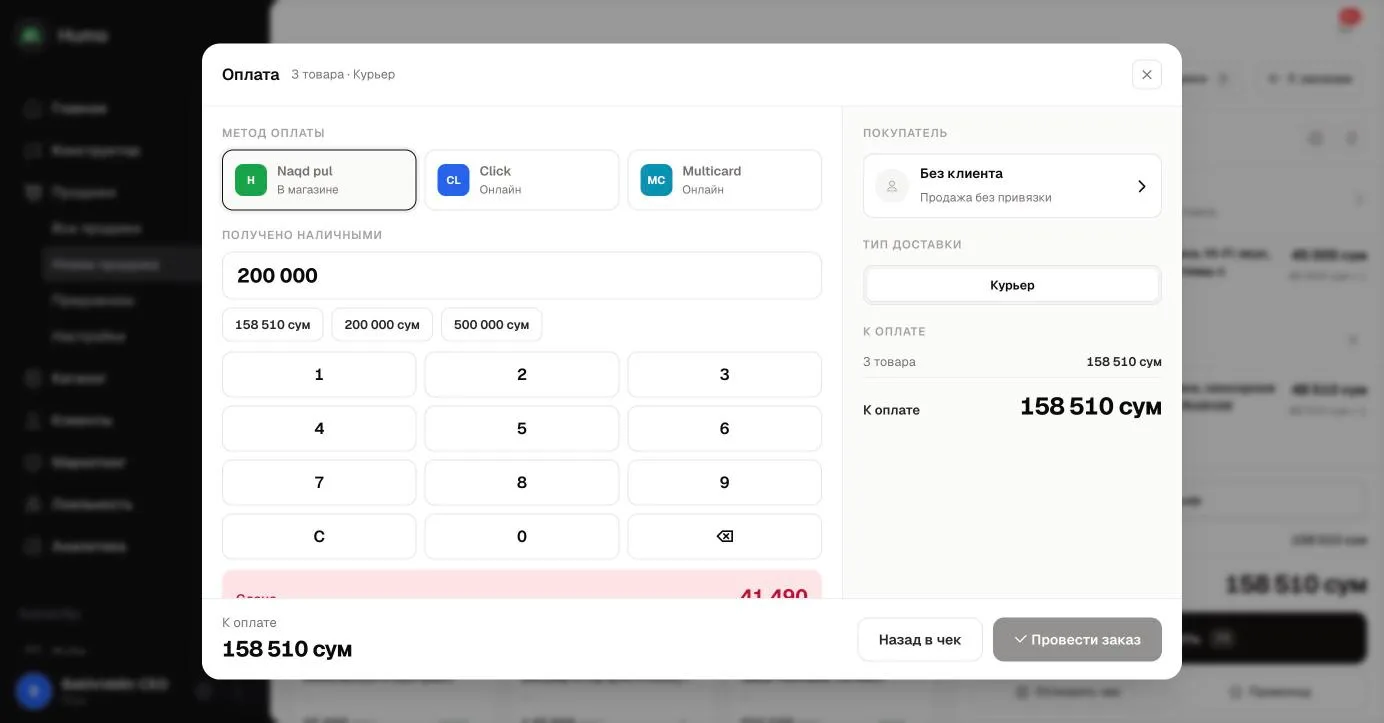The width and height of the screenshot is (1384, 723).
Task: Choose Multicard online payment method
Action: point(725,180)
